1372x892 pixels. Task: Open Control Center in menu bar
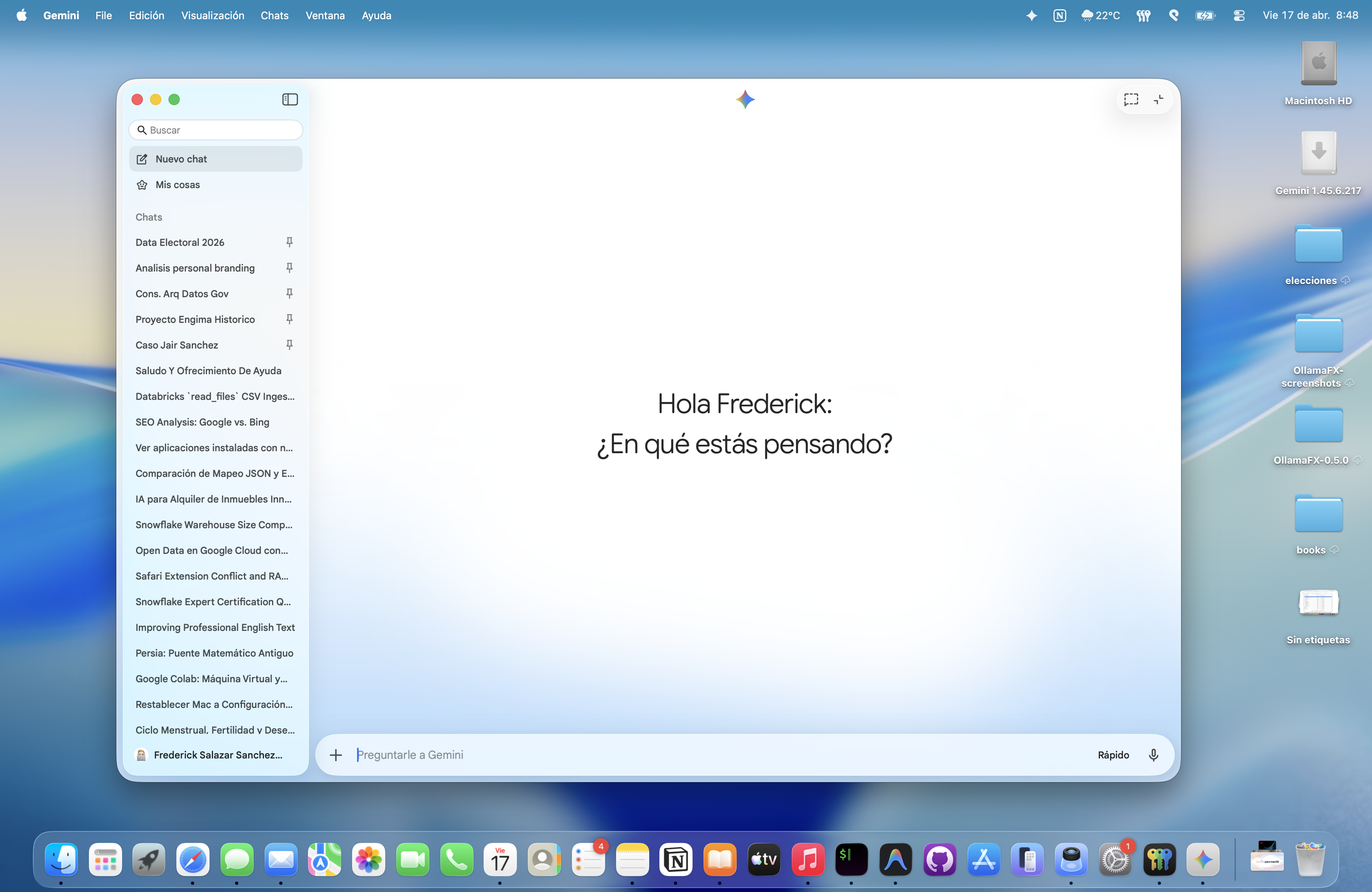click(x=1239, y=16)
